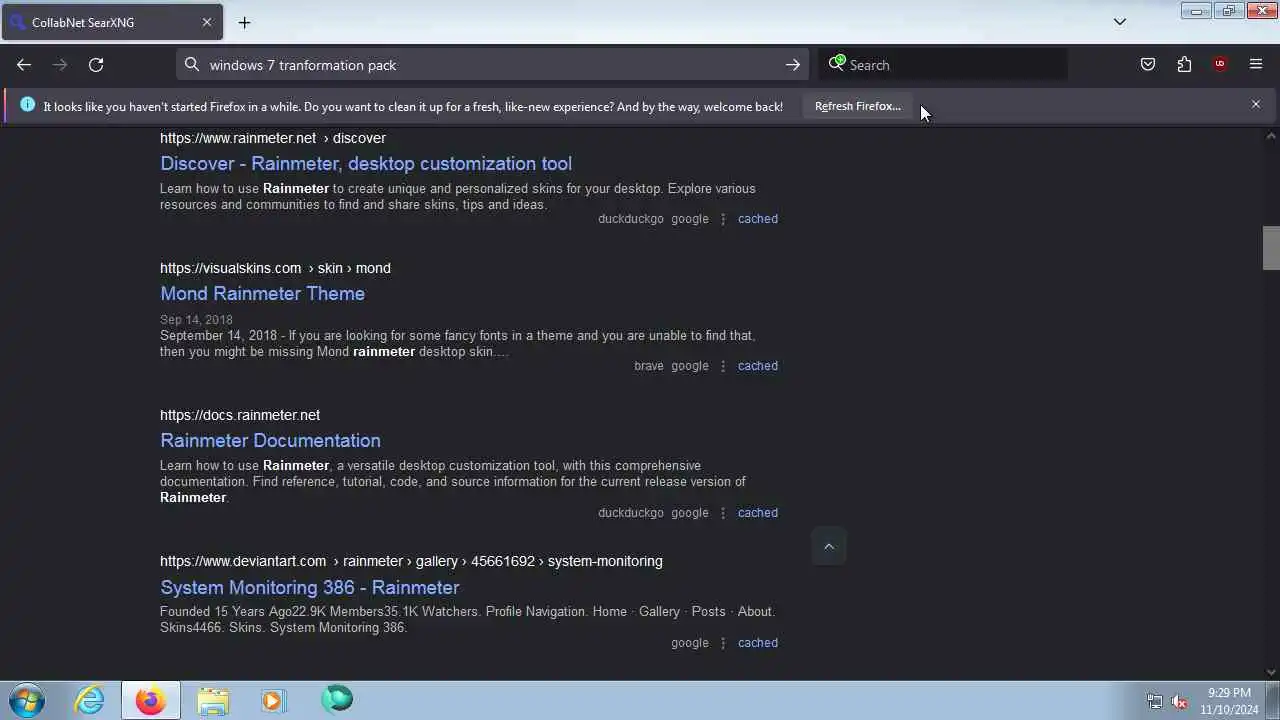This screenshot has height=720, width=1280.
Task: Open more options dots for Mond result
Action: (x=723, y=366)
